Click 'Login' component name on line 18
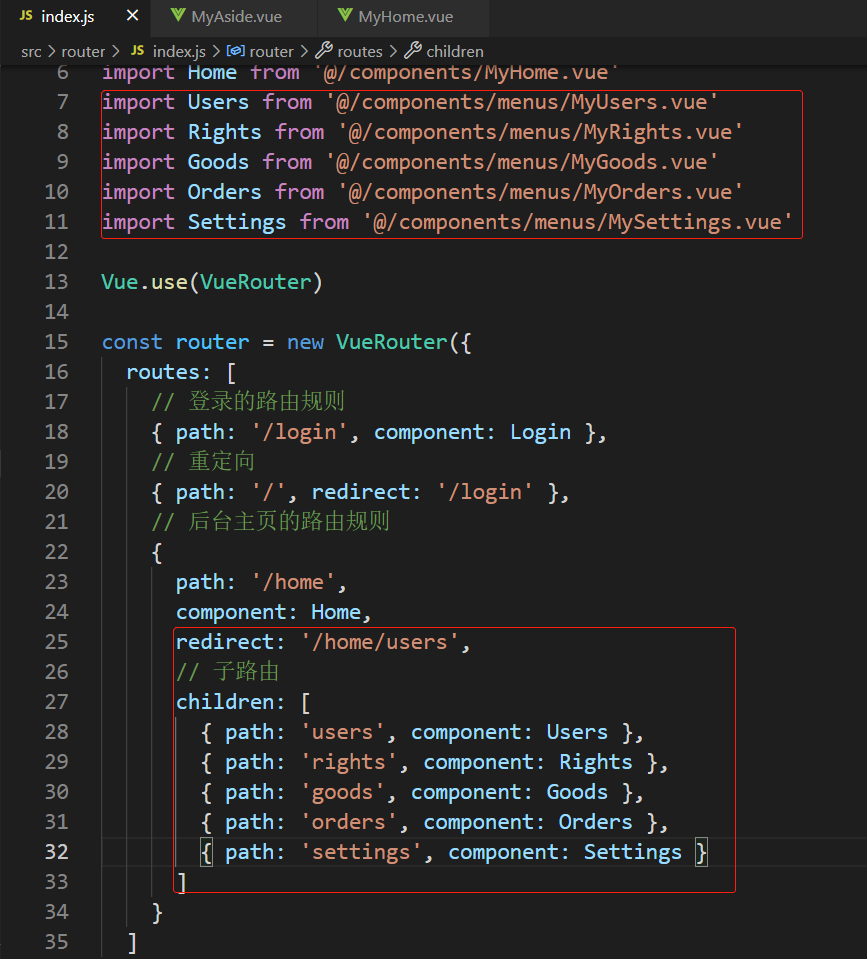The height and width of the screenshot is (959, 867). click(540, 432)
